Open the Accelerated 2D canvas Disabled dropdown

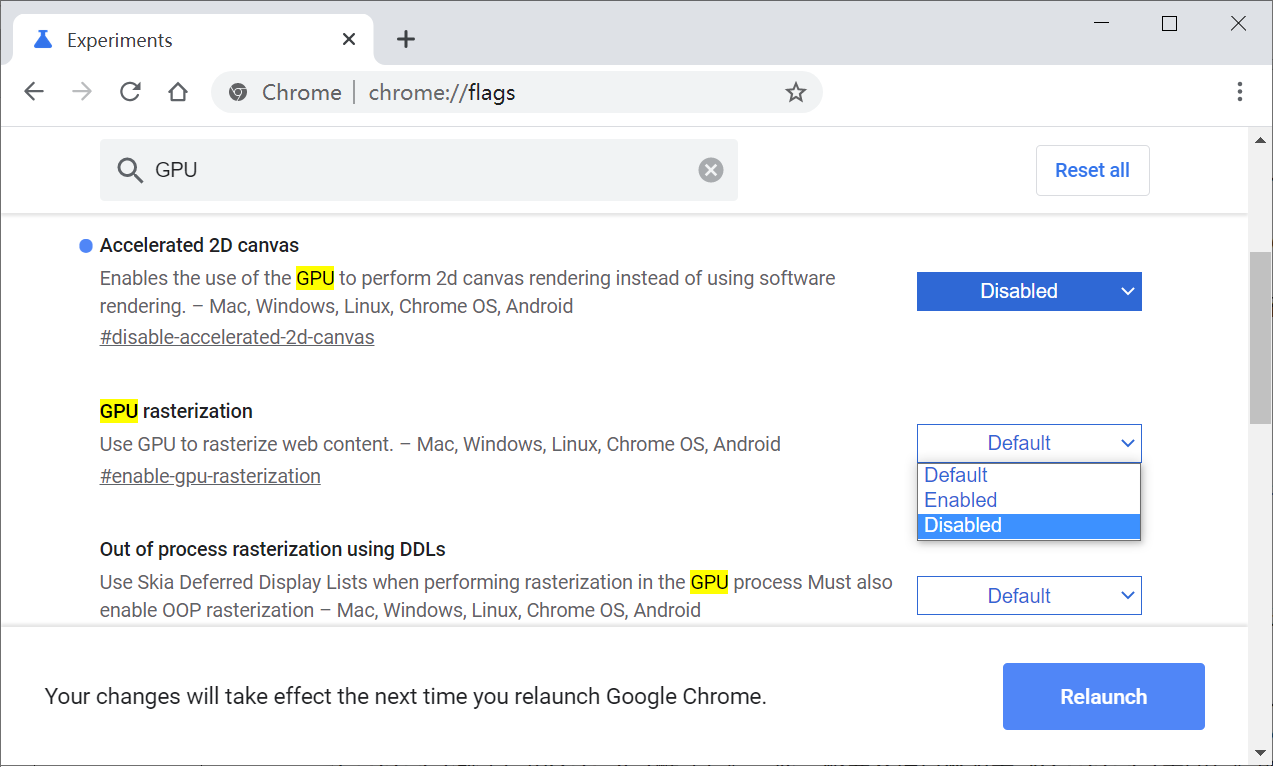[1029, 291]
